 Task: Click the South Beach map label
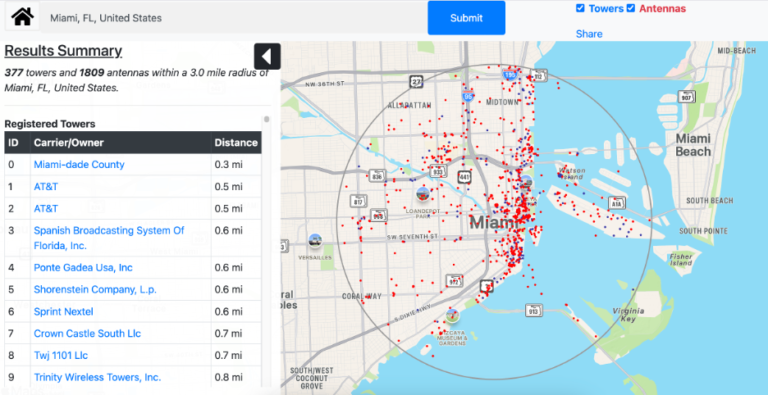(x=709, y=200)
